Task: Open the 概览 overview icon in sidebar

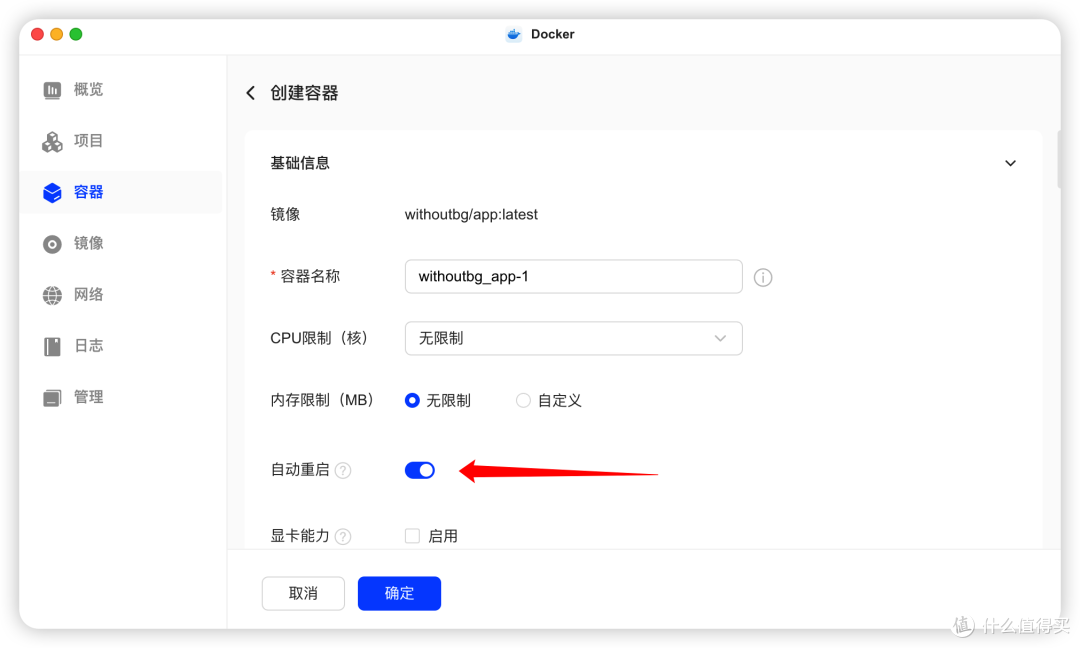Action: click(x=52, y=90)
